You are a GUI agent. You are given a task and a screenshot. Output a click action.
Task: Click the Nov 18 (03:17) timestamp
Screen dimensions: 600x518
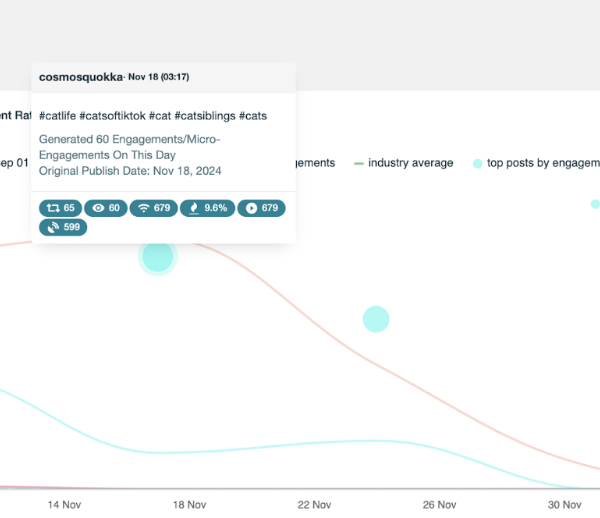pyautogui.click(x=160, y=77)
